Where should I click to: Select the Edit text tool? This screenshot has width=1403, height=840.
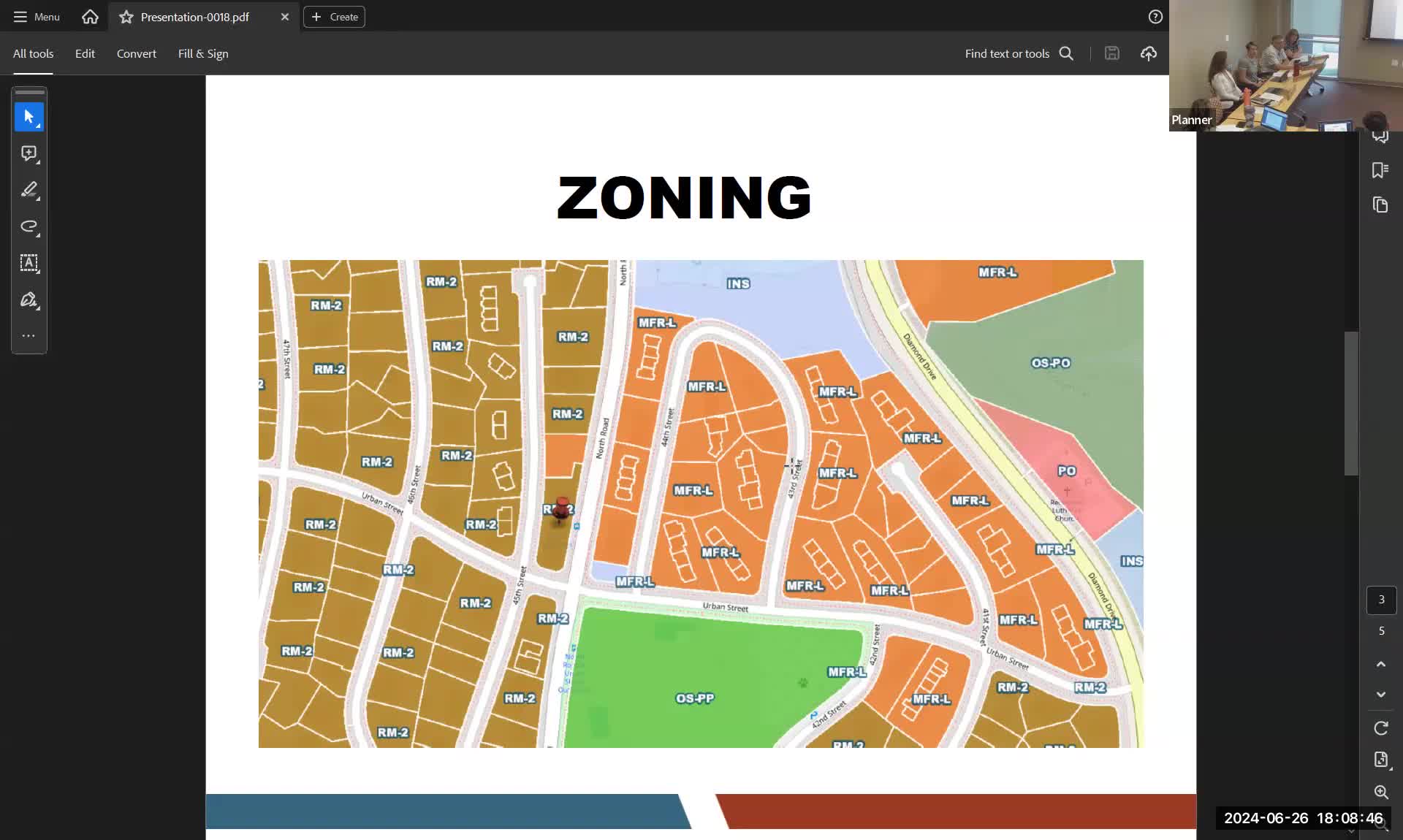point(29,264)
